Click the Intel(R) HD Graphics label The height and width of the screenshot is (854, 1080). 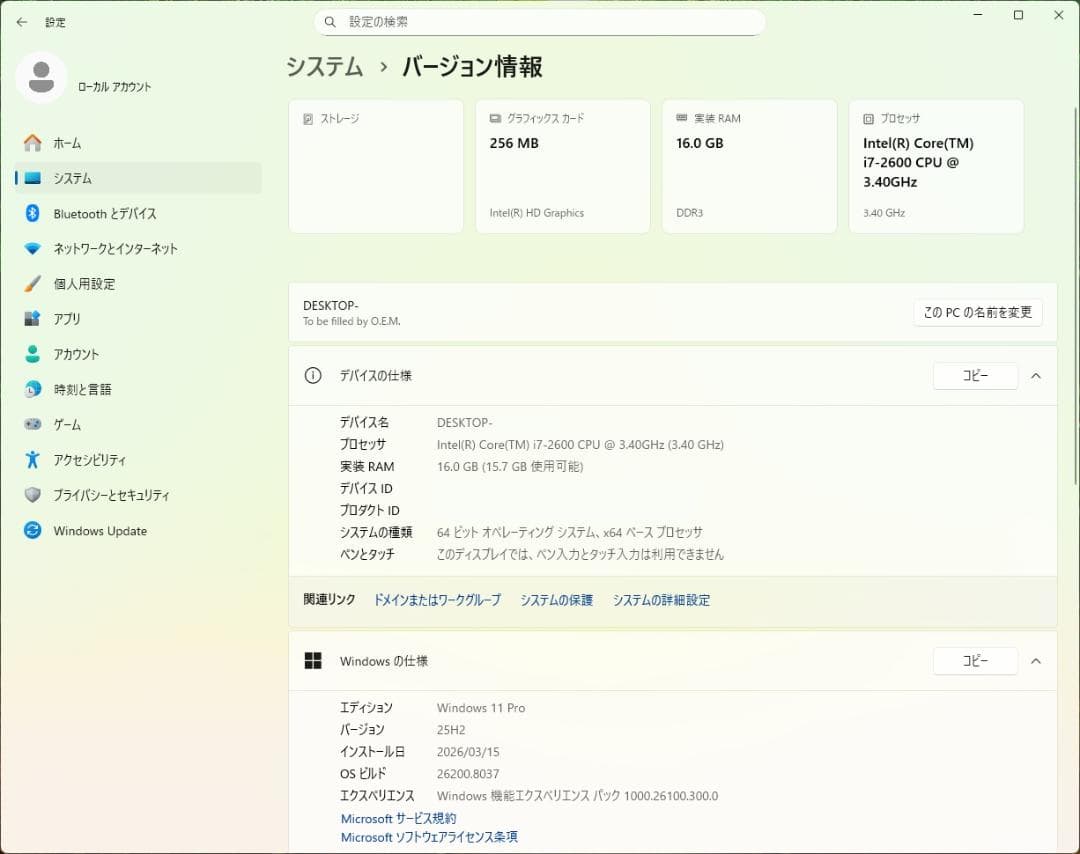click(x=537, y=213)
